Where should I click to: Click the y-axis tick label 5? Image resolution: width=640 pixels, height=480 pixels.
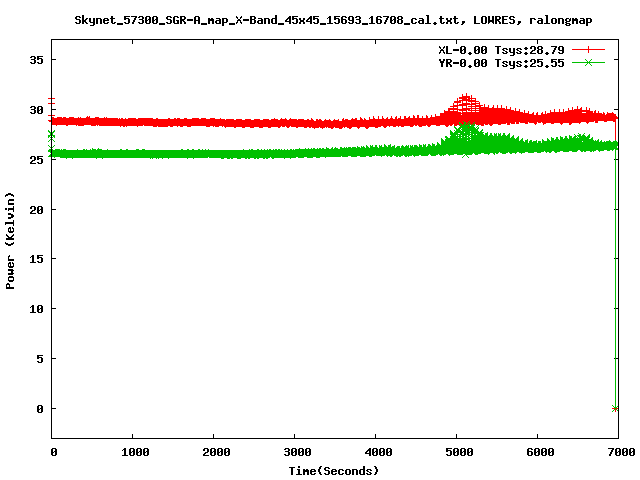[40, 359]
